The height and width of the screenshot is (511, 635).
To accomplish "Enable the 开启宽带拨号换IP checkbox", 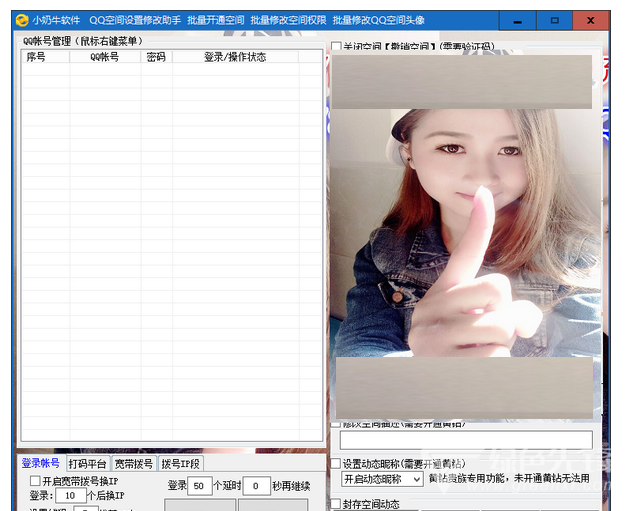I will click(35, 481).
